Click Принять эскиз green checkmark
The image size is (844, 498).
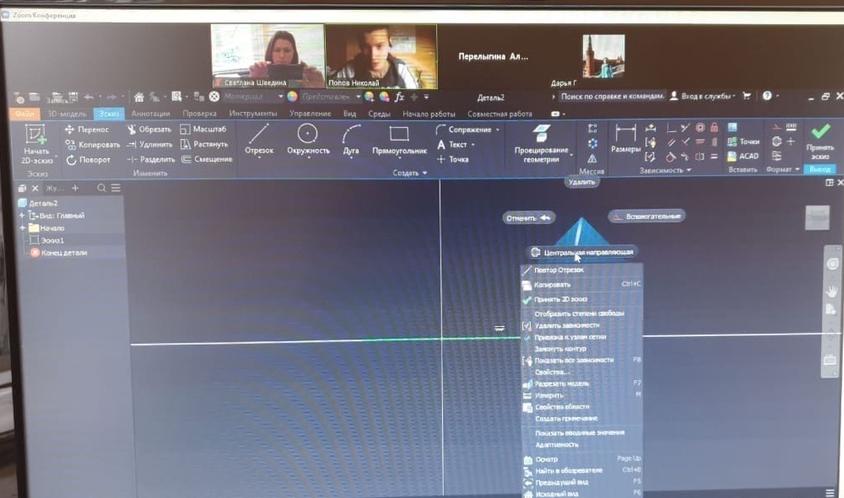coord(820,141)
